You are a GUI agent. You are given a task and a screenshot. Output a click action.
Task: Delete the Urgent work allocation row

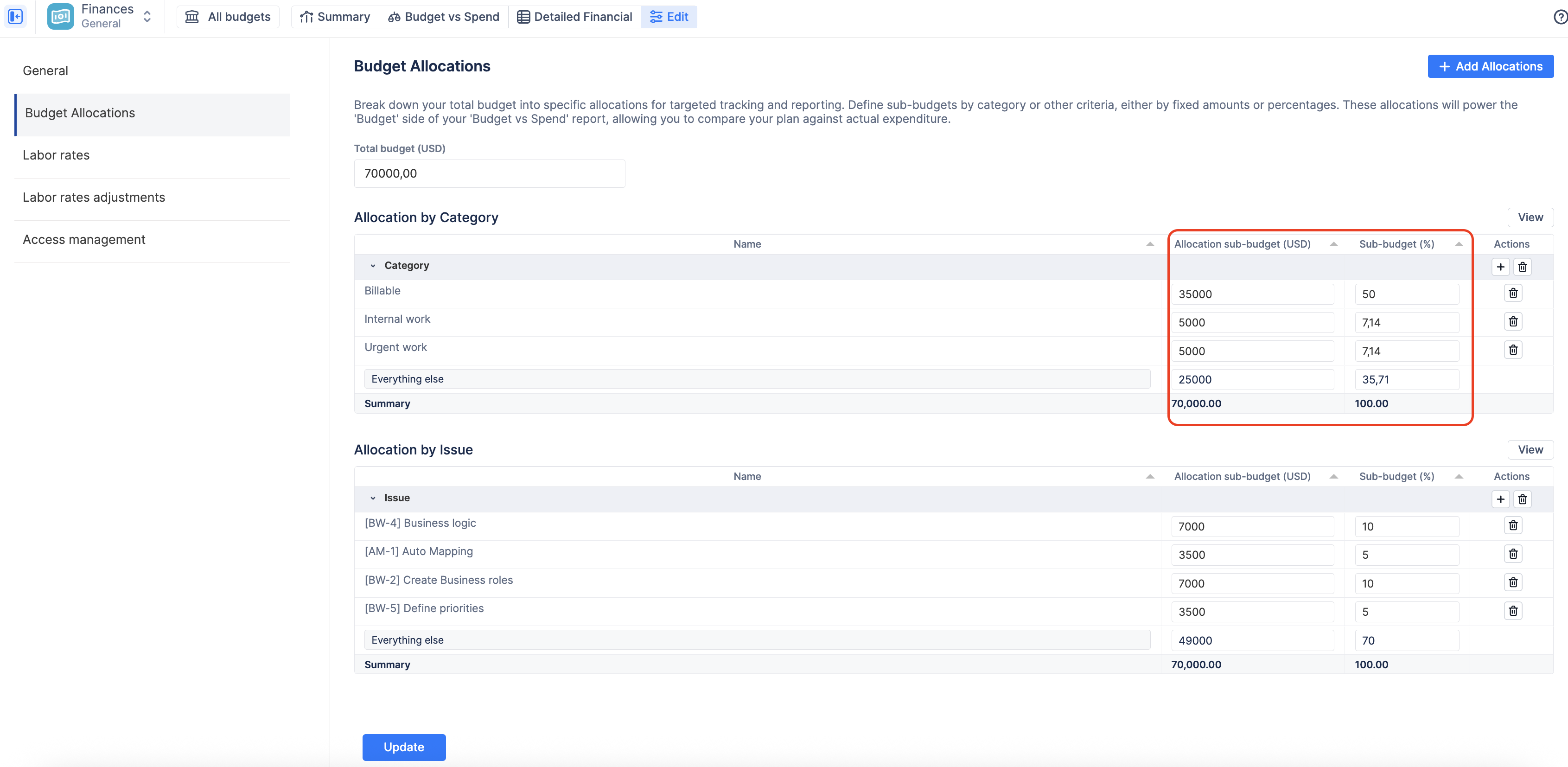[1513, 350]
